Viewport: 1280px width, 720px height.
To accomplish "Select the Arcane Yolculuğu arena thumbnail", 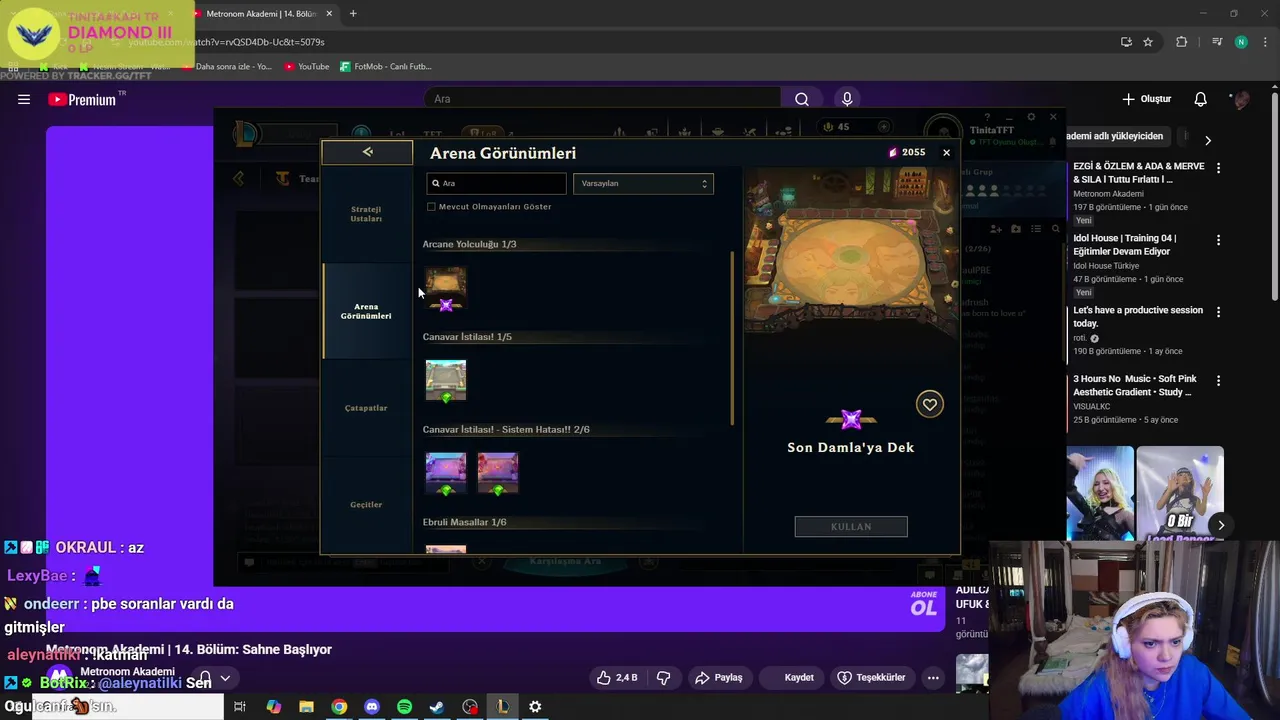I will (x=446, y=289).
